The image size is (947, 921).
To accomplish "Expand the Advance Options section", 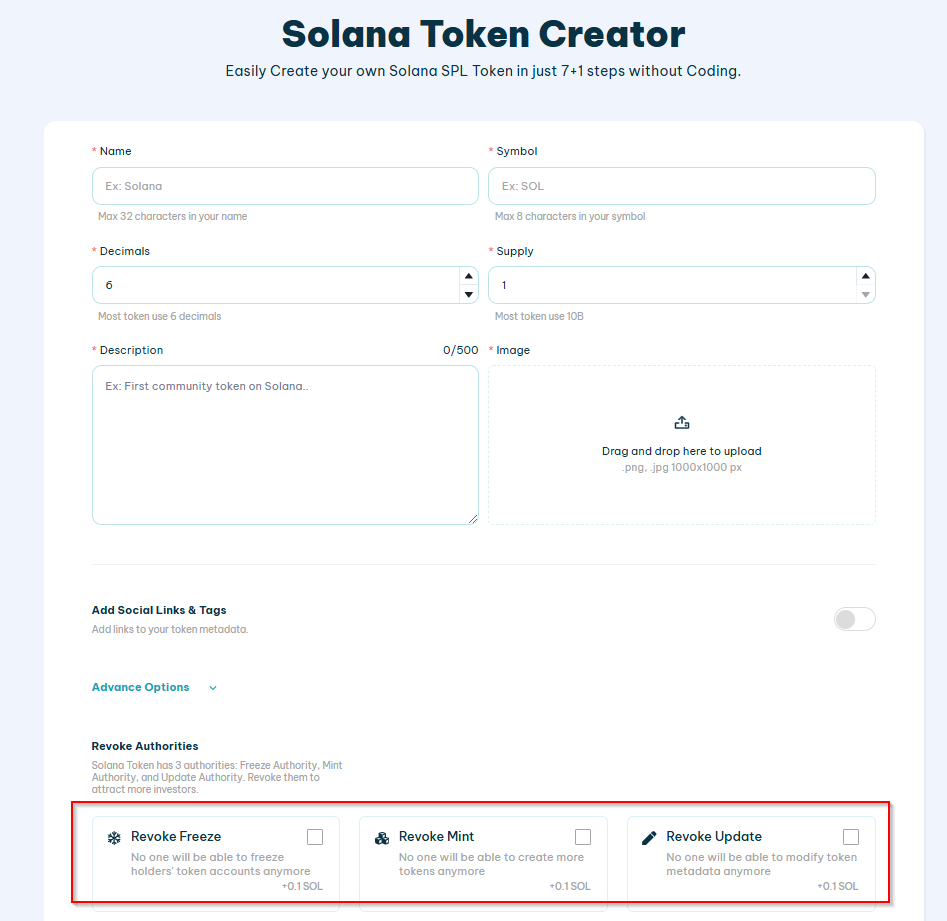I will (x=140, y=687).
